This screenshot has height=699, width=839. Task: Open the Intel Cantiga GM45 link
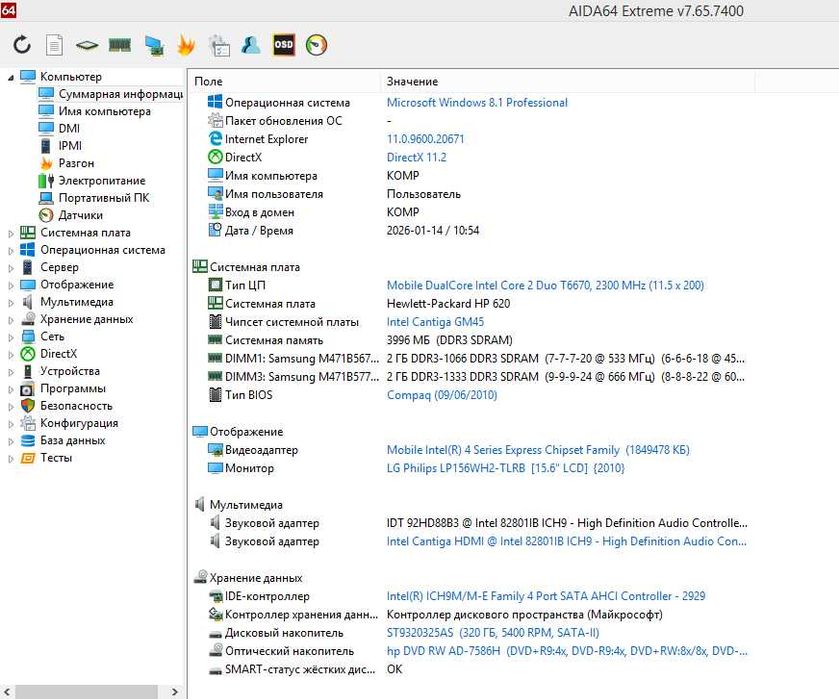click(435, 322)
